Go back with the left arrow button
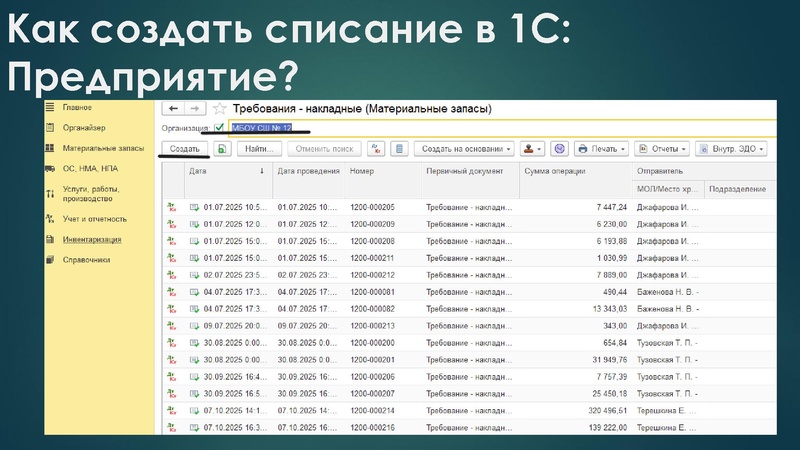Screen dimensions: 800x450 [x=173, y=109]
